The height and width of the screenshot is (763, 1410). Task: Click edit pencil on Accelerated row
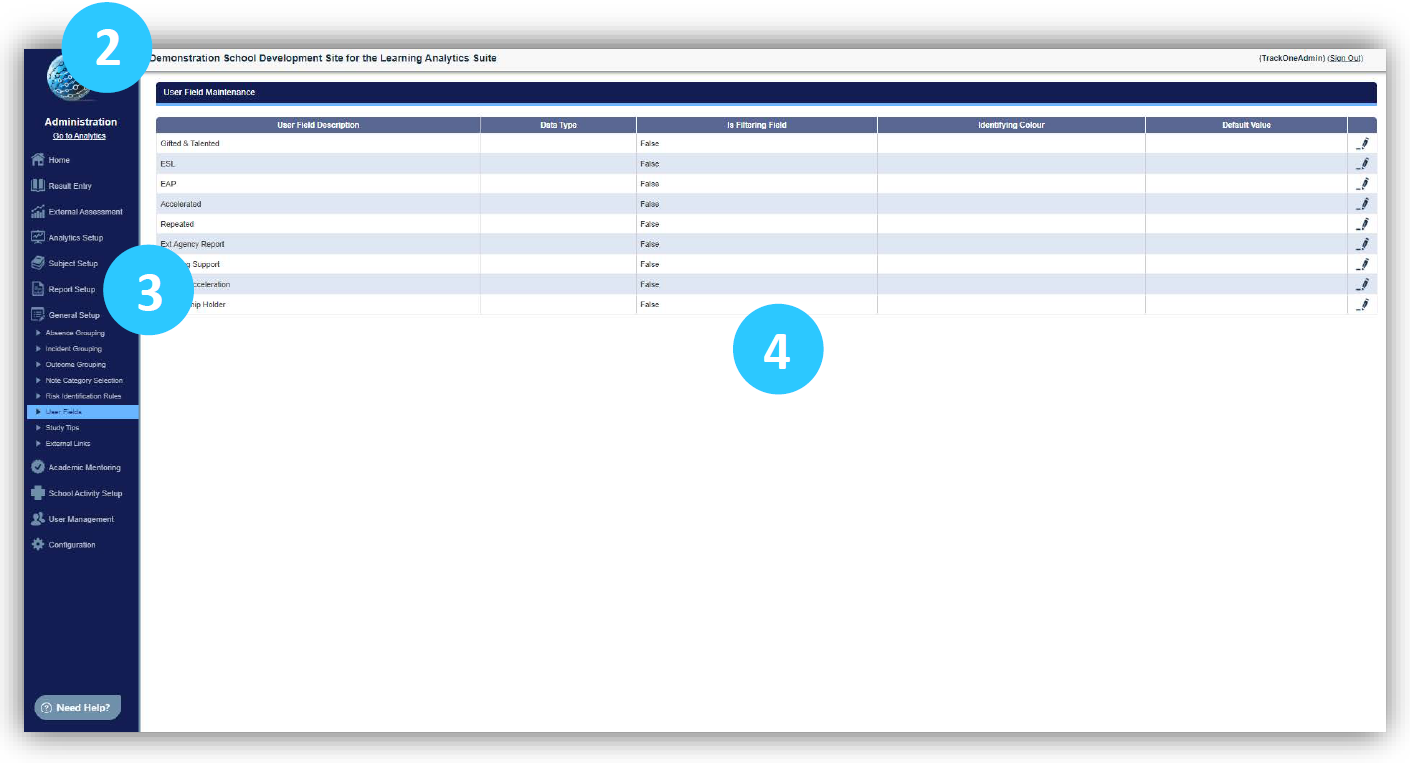pos(1362,204)
